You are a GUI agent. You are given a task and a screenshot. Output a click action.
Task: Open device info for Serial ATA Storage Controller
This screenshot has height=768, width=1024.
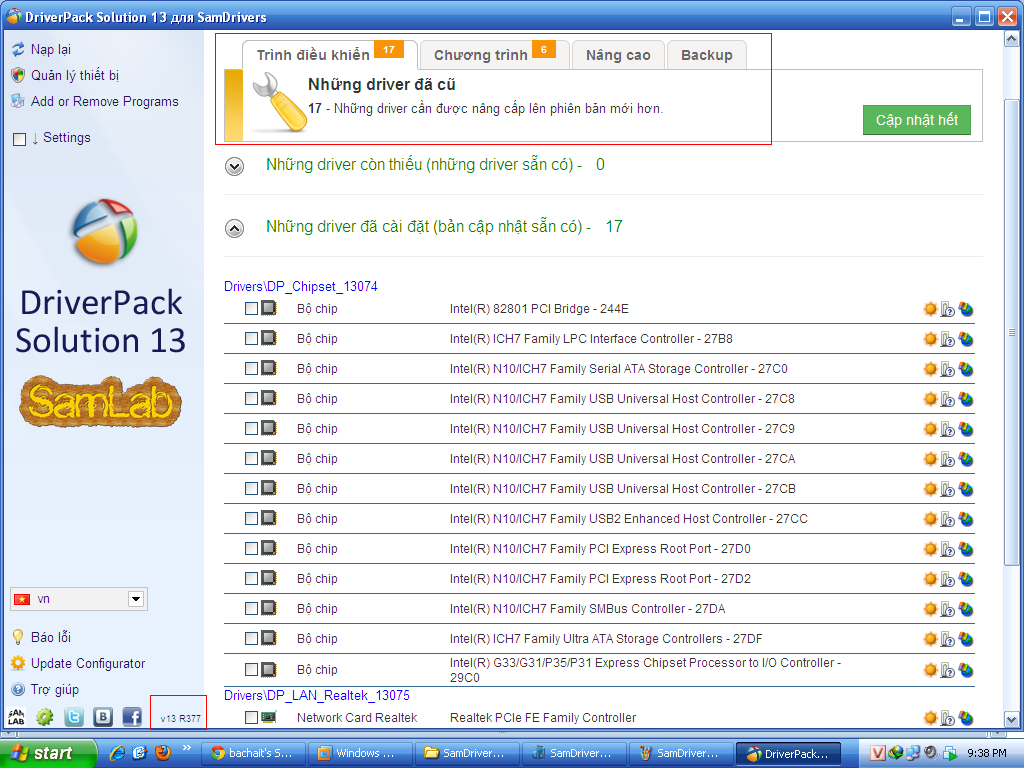point(948,369)
